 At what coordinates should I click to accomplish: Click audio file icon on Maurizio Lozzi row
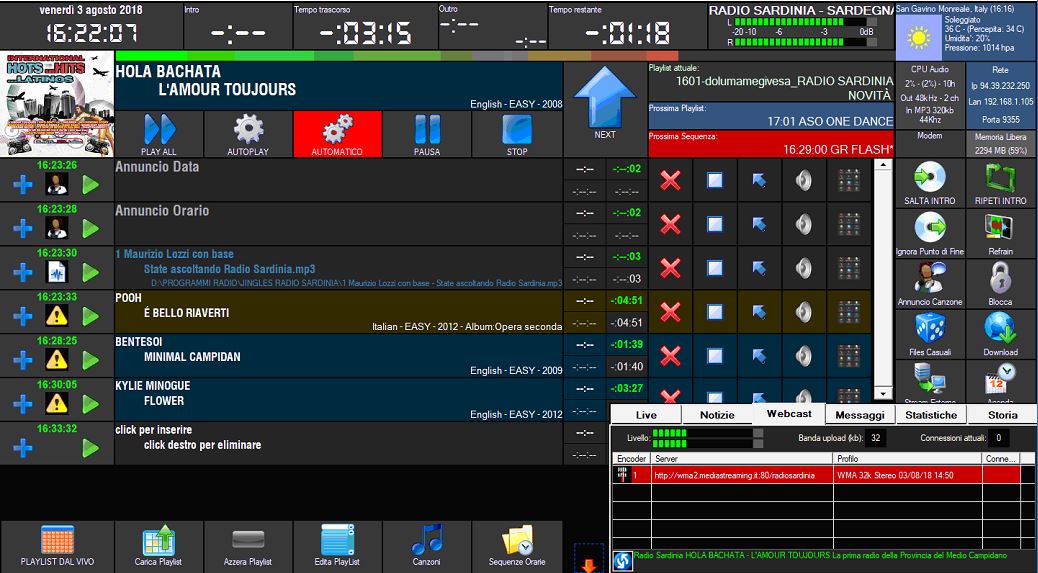point(57,272)
